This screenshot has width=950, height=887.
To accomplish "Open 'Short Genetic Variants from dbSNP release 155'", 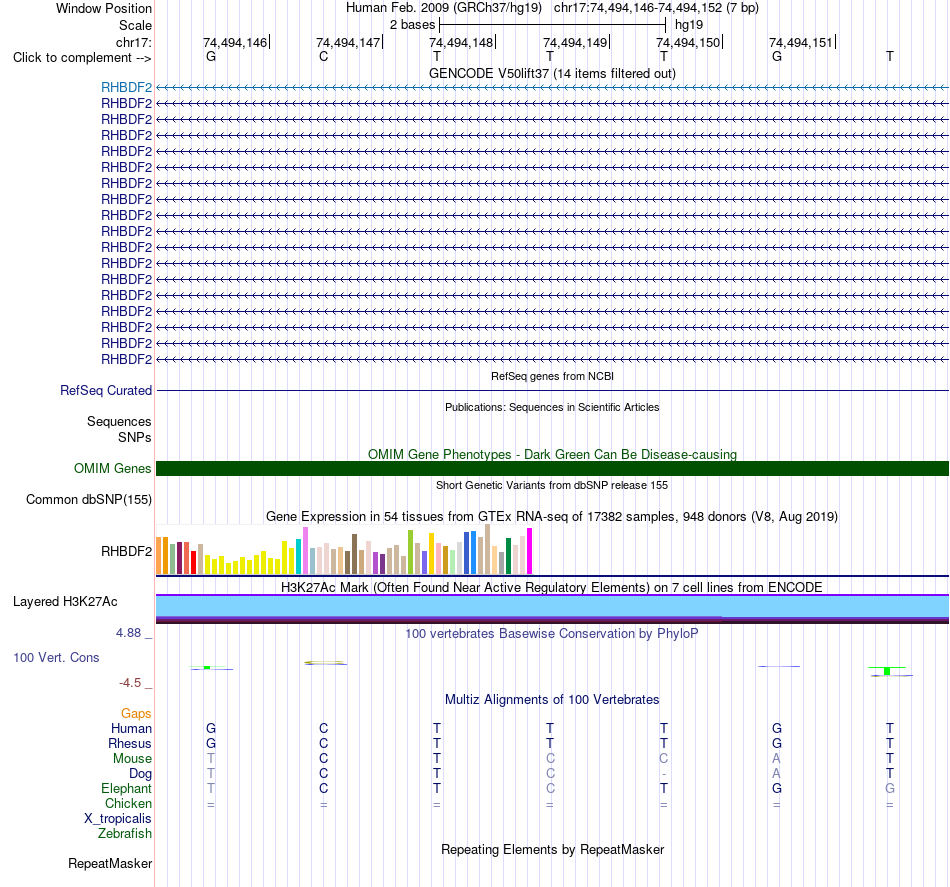I will coord(552,485).
